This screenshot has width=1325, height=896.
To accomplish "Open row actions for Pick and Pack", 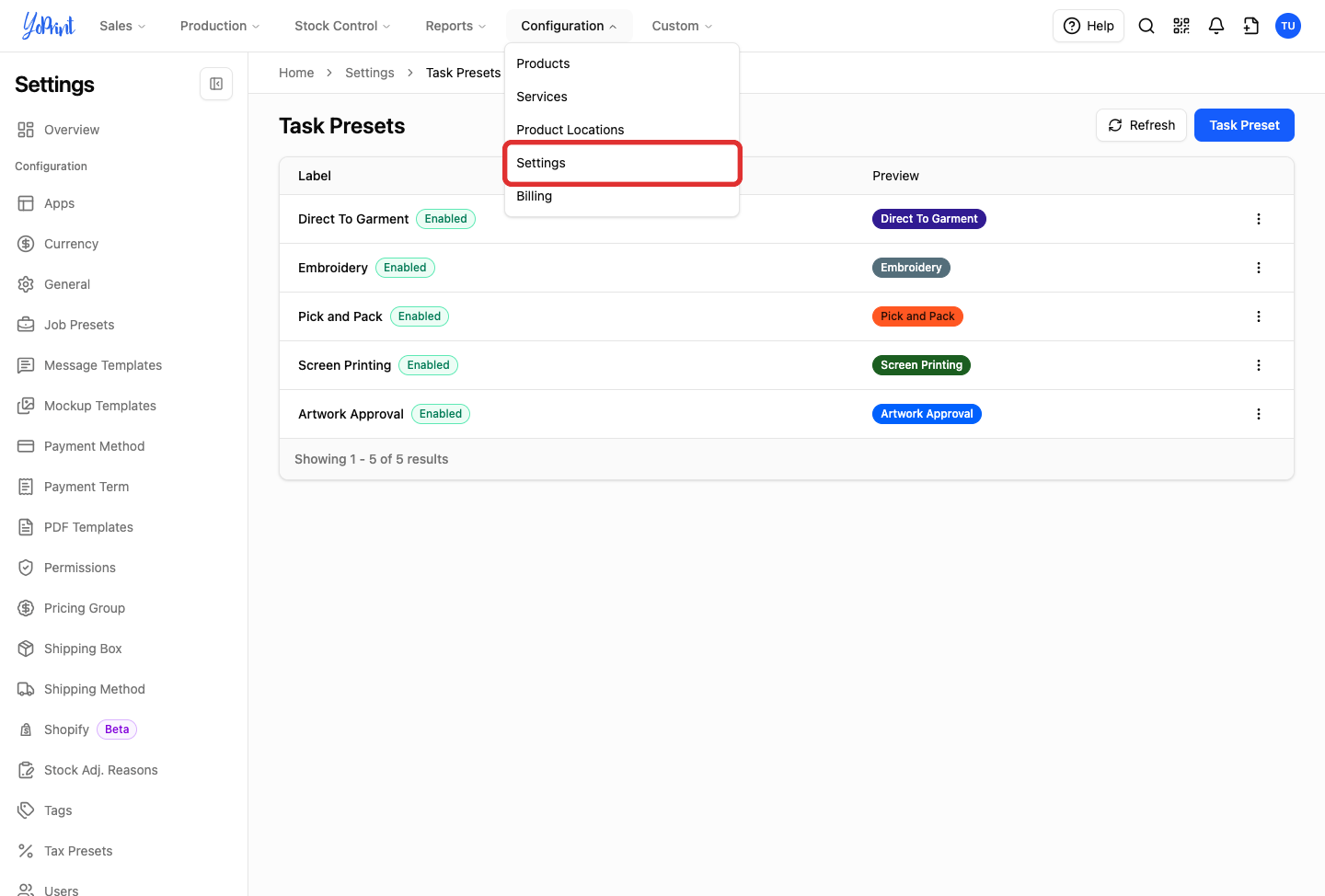I will 1259,316.
